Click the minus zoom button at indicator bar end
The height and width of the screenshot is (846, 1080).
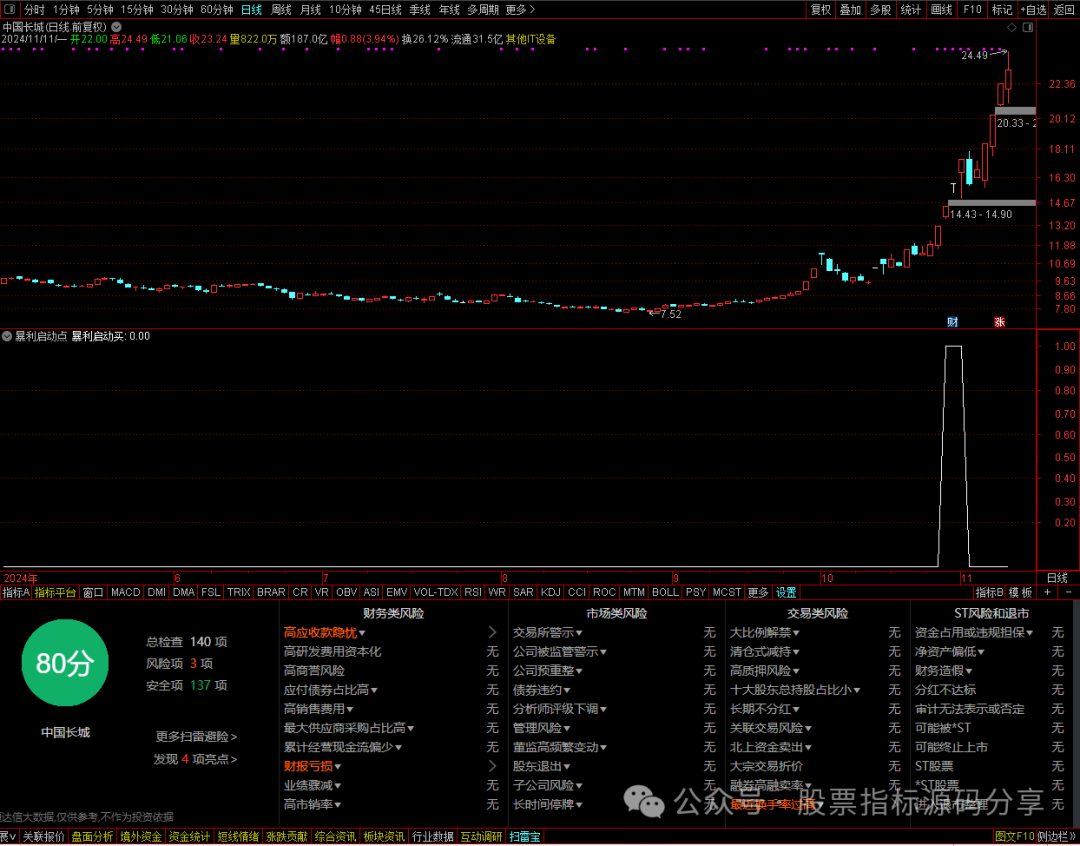click(x=1068, y=592)
